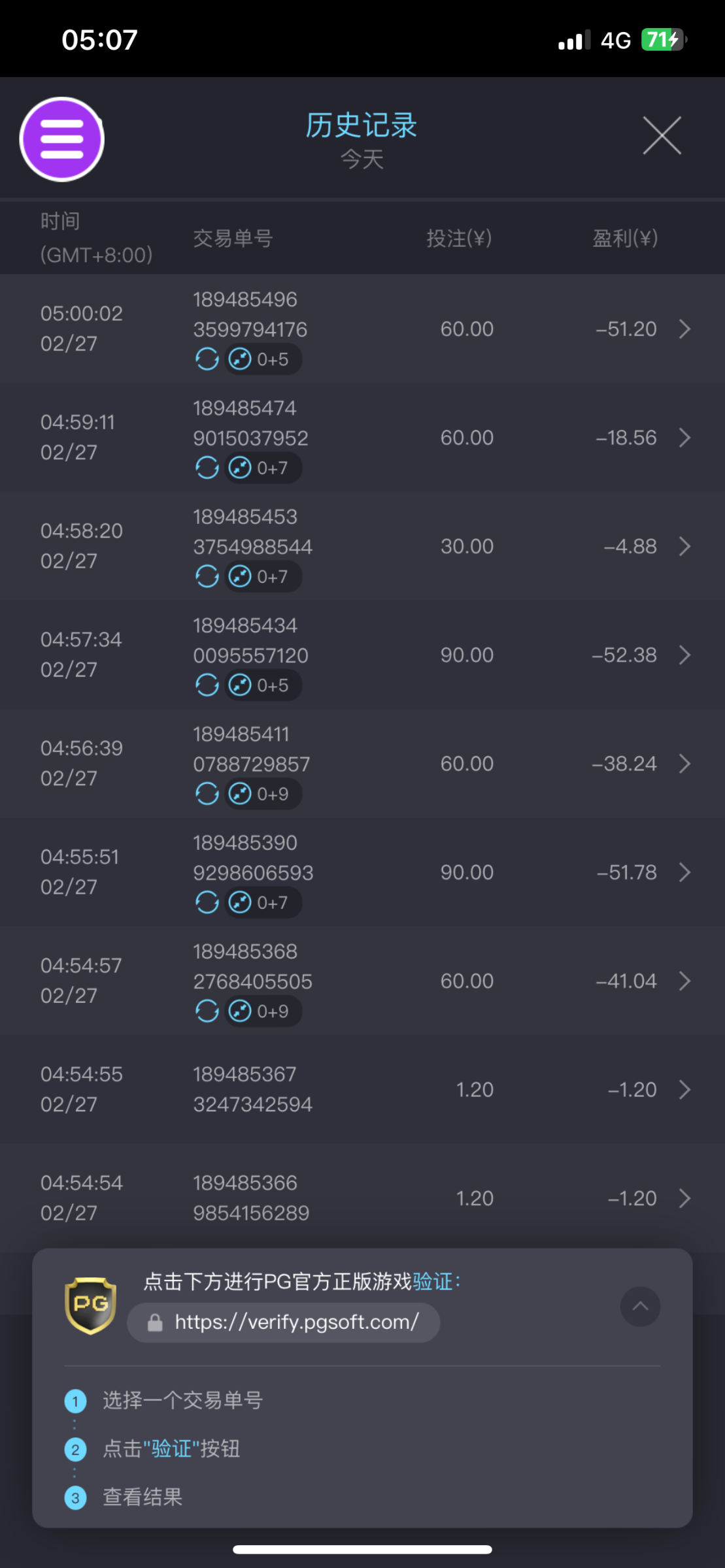Open the purple hamburger menu

62,139
